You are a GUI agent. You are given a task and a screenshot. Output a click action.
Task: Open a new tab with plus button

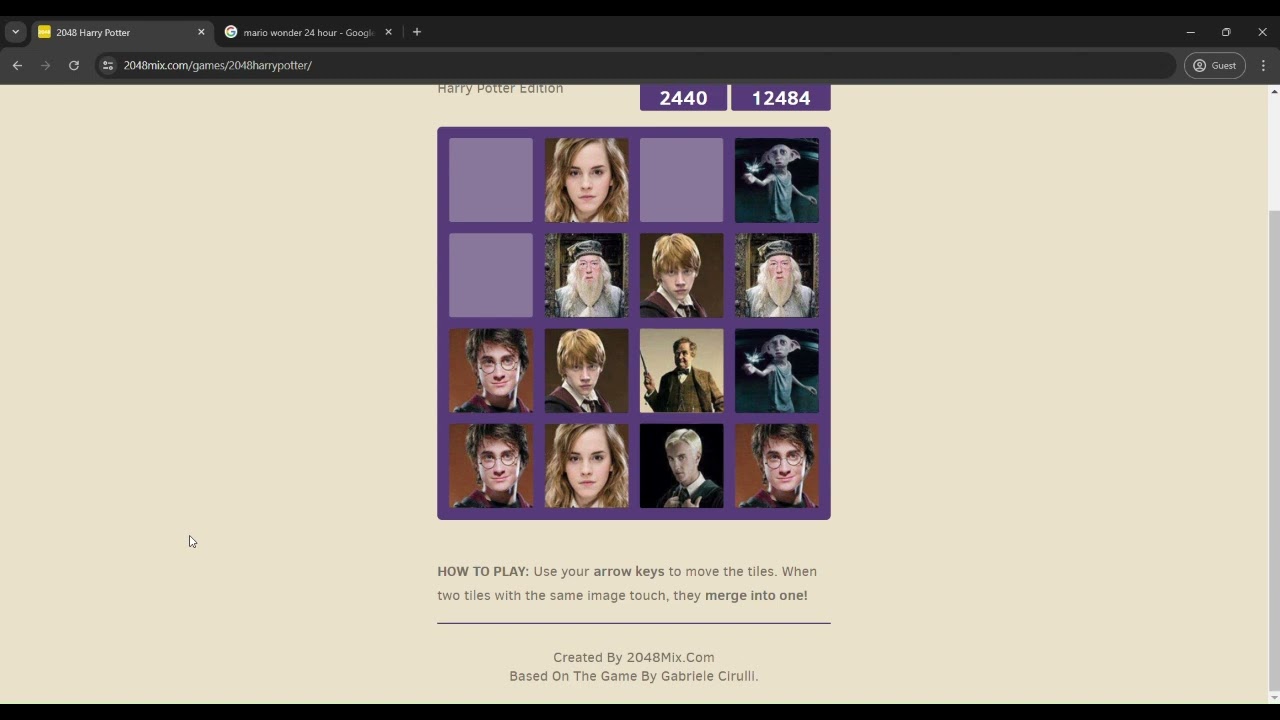[x=417, y=32]
